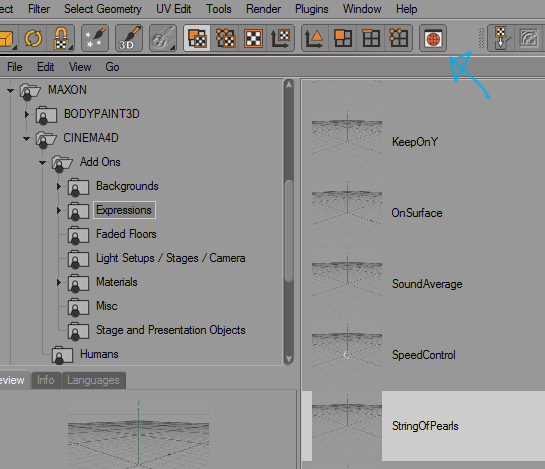Click the grid with orange square icon
This screenshot has height=469, width=545.
(x=343, y=38)
